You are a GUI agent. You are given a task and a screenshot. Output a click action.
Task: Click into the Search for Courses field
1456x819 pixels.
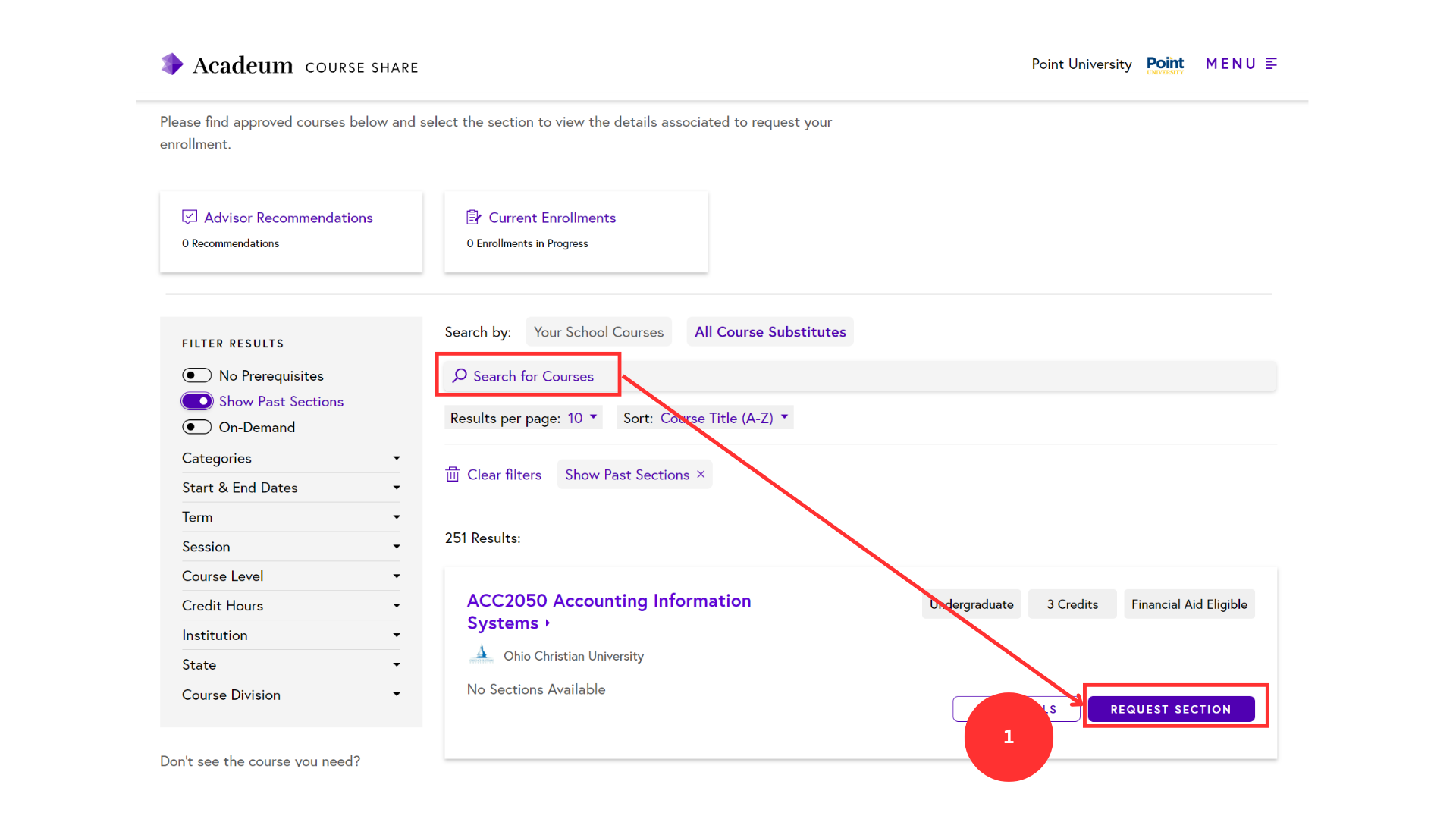click(861, 376)
